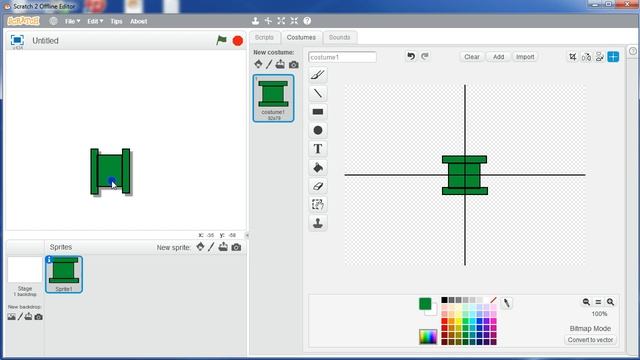
Task: Click the Clear button
Action: [472, 57]
